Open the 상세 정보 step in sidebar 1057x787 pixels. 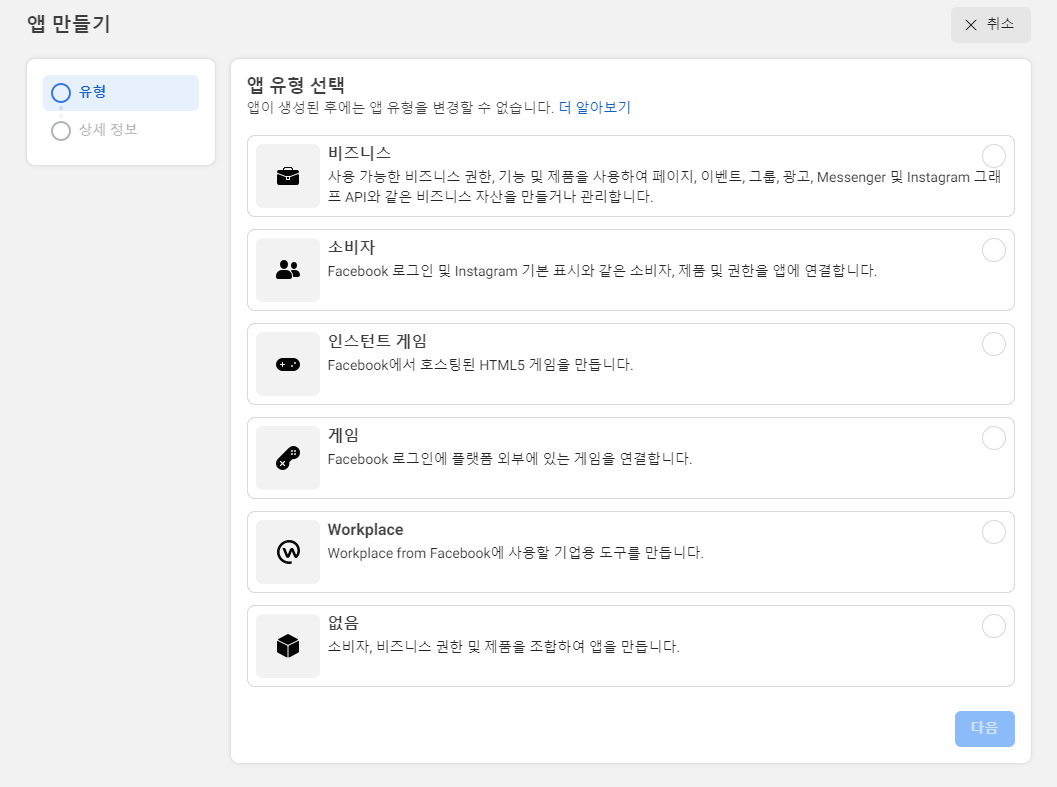point(121,129)
